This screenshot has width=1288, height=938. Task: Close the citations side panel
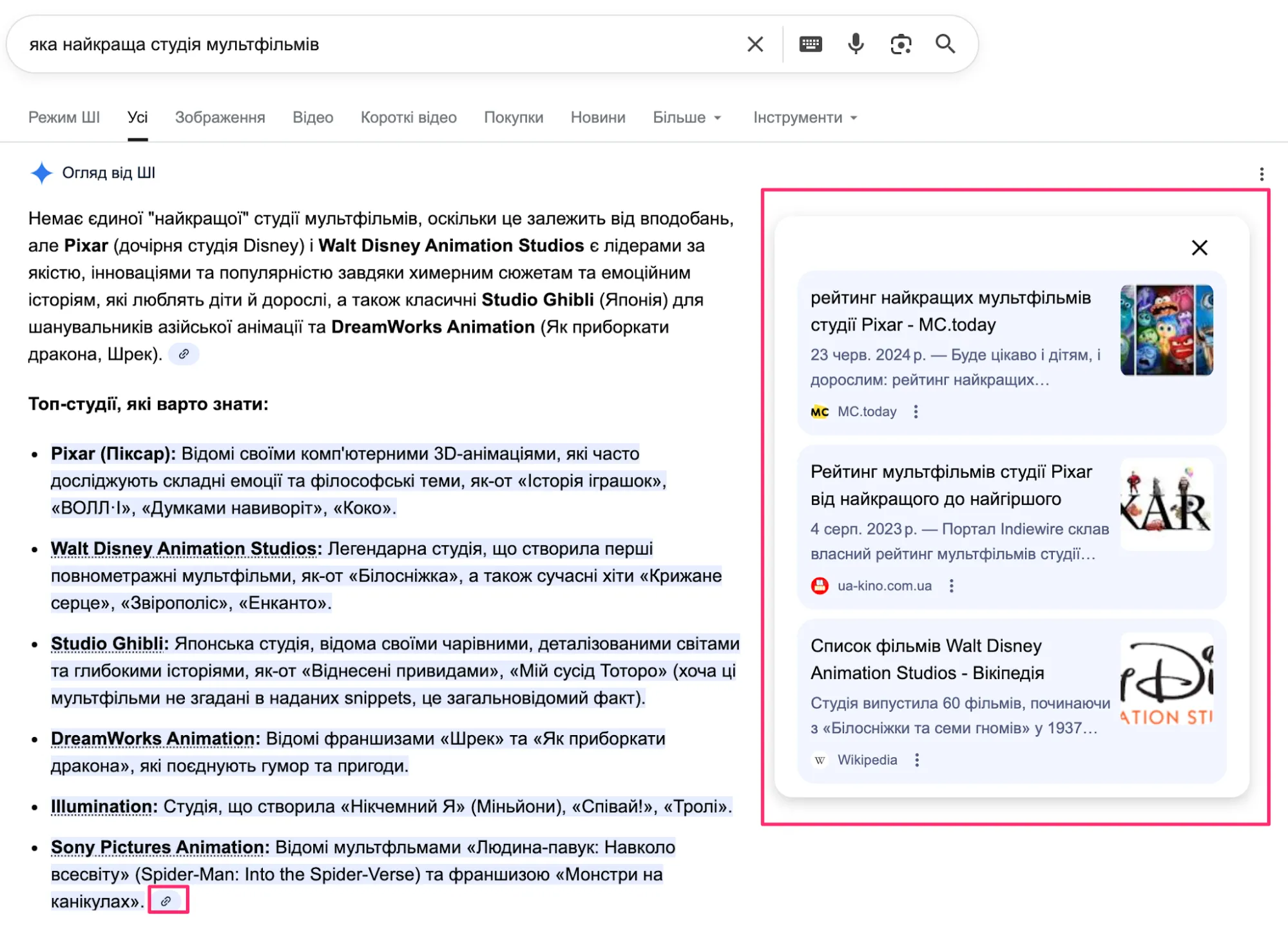[1199, 247]
